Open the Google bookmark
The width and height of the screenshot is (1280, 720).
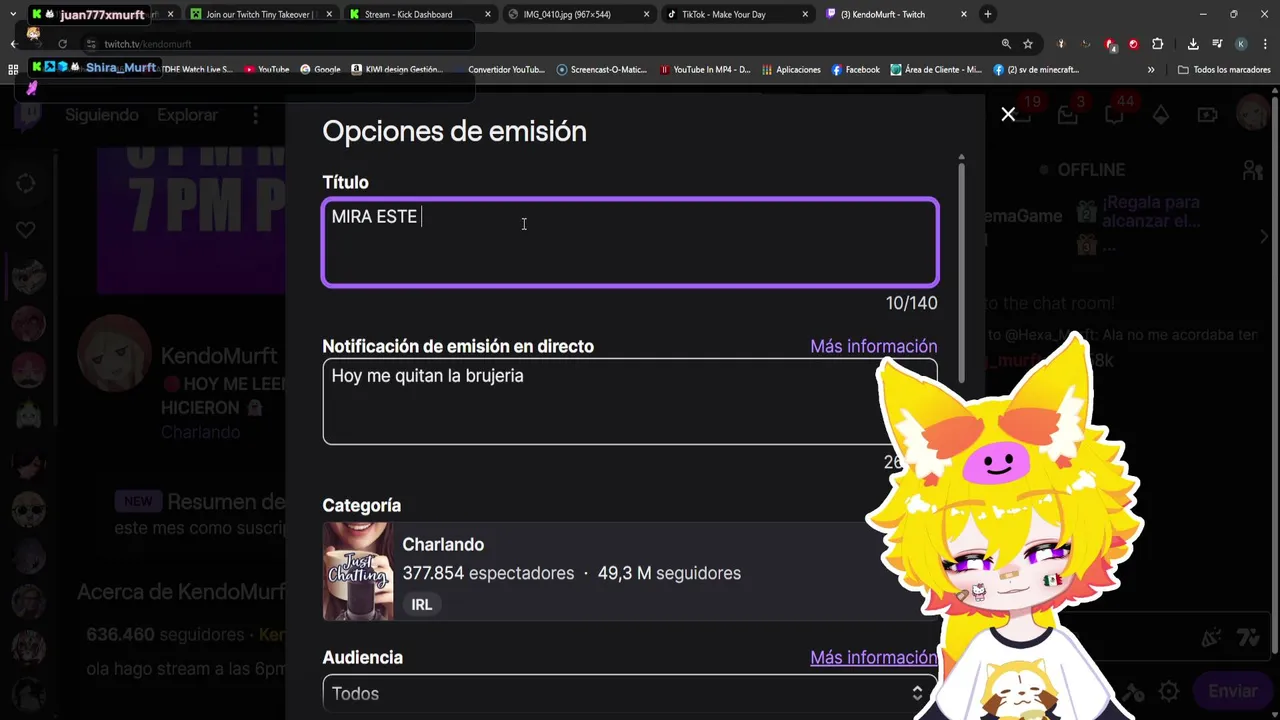(320, 70)
